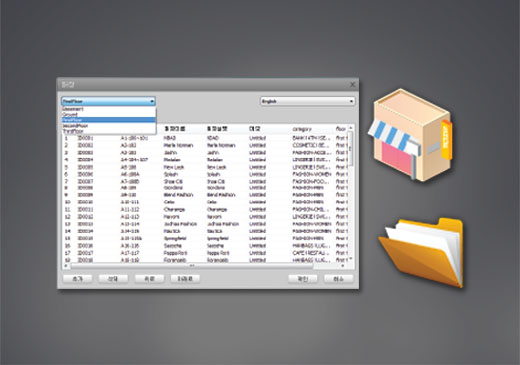The height and width of the screenshot is (365, 520).
Task: Click the vertical scrollbar down arrow
Action: pos(350,259)
